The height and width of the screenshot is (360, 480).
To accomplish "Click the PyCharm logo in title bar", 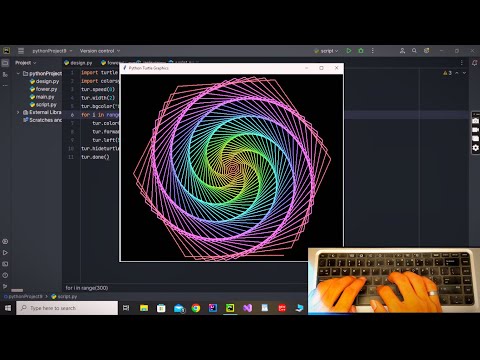I will point(7,51).
